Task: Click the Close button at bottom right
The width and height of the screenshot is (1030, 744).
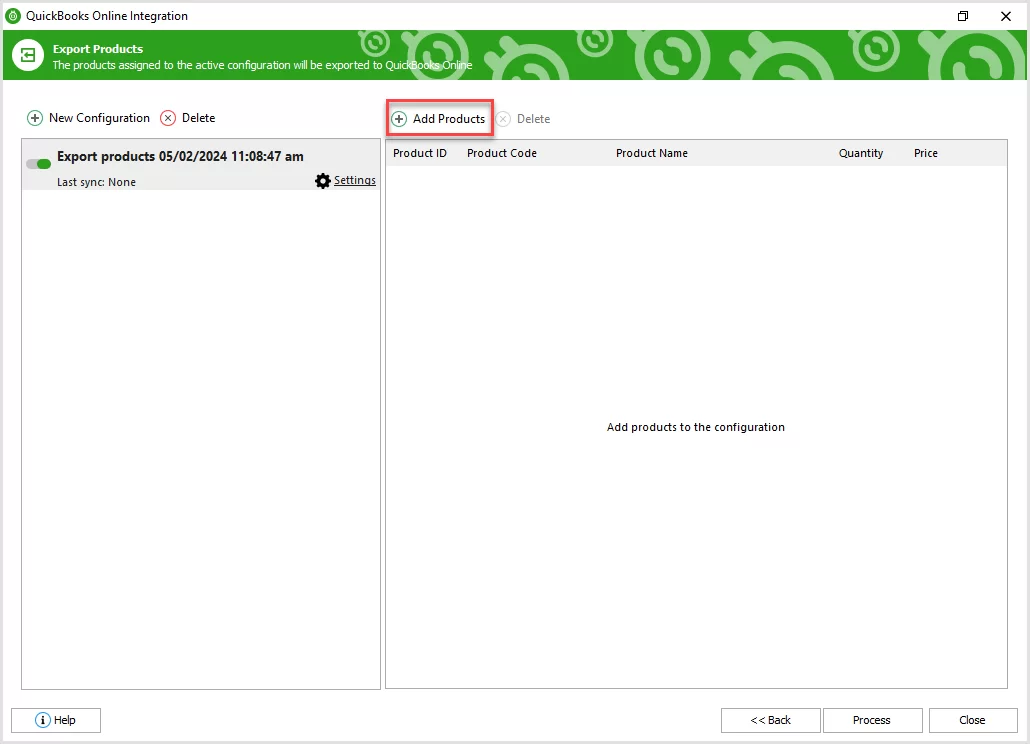Action: coord(972,720)
